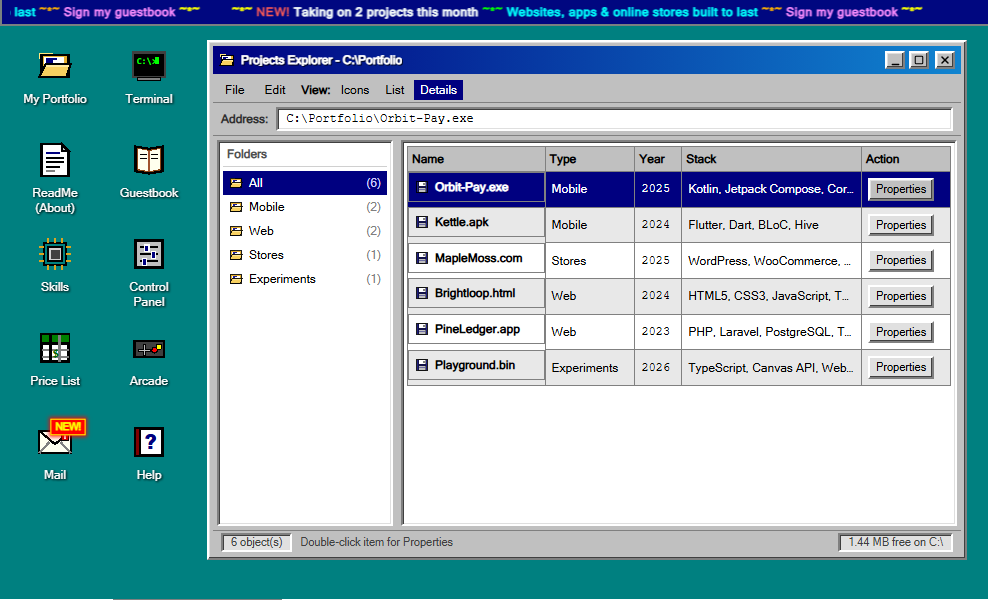Close the Projects Explorer window
The height and width of the screenshot is (600, 988).
(945, 60)
